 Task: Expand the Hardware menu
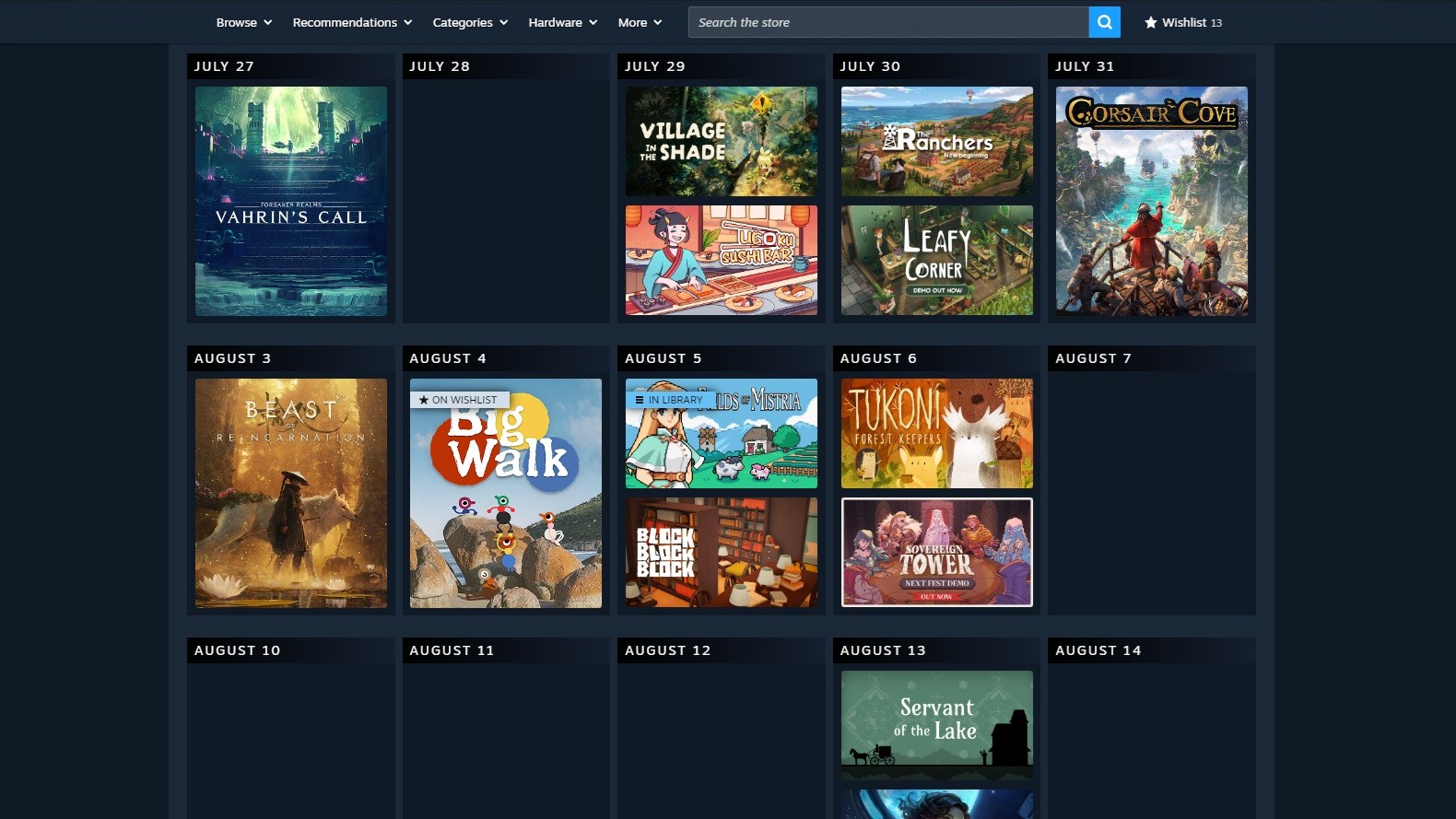[x=562, y=22]
